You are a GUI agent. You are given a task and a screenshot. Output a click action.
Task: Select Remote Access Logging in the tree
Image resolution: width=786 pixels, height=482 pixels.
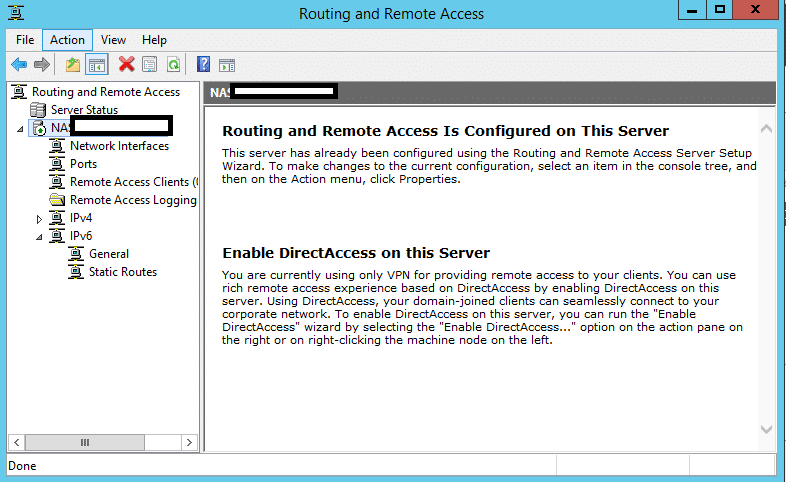pos(133,200)
